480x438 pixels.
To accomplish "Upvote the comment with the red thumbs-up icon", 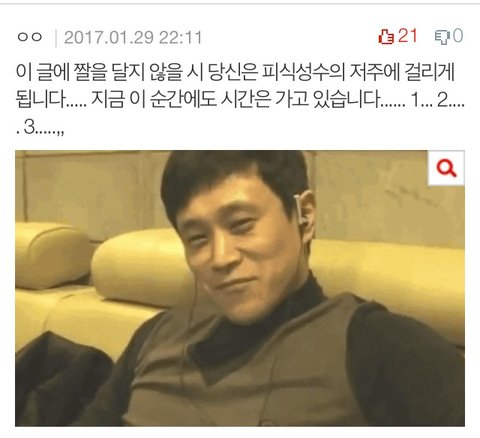I will tap(386, 37).
